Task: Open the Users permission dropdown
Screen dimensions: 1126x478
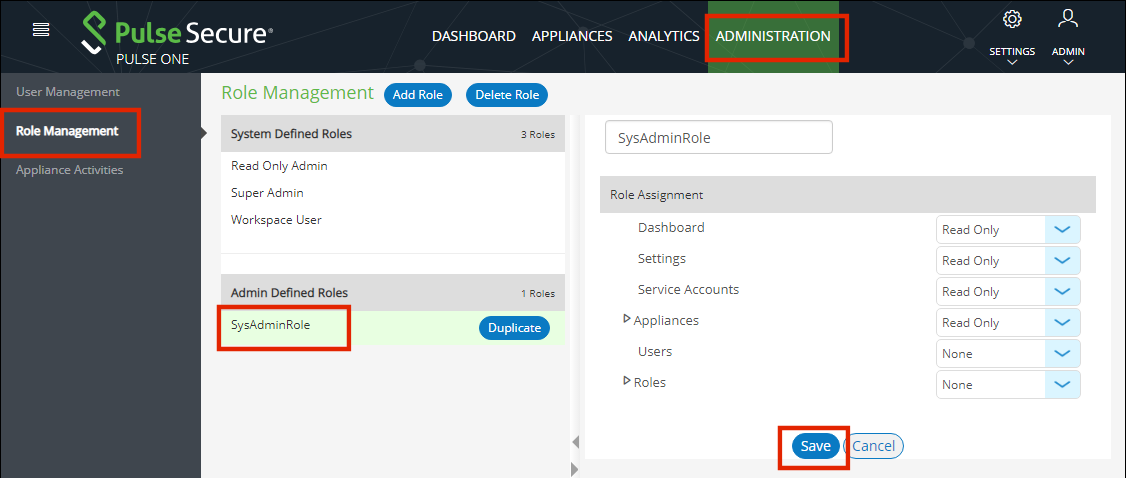Action: coord(1008,353)
